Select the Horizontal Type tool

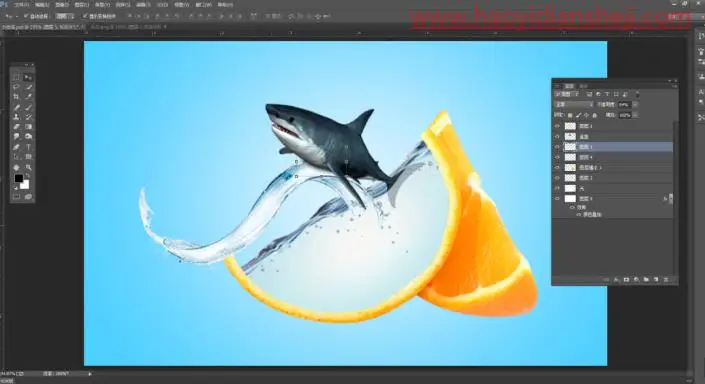tap(28, 147)
